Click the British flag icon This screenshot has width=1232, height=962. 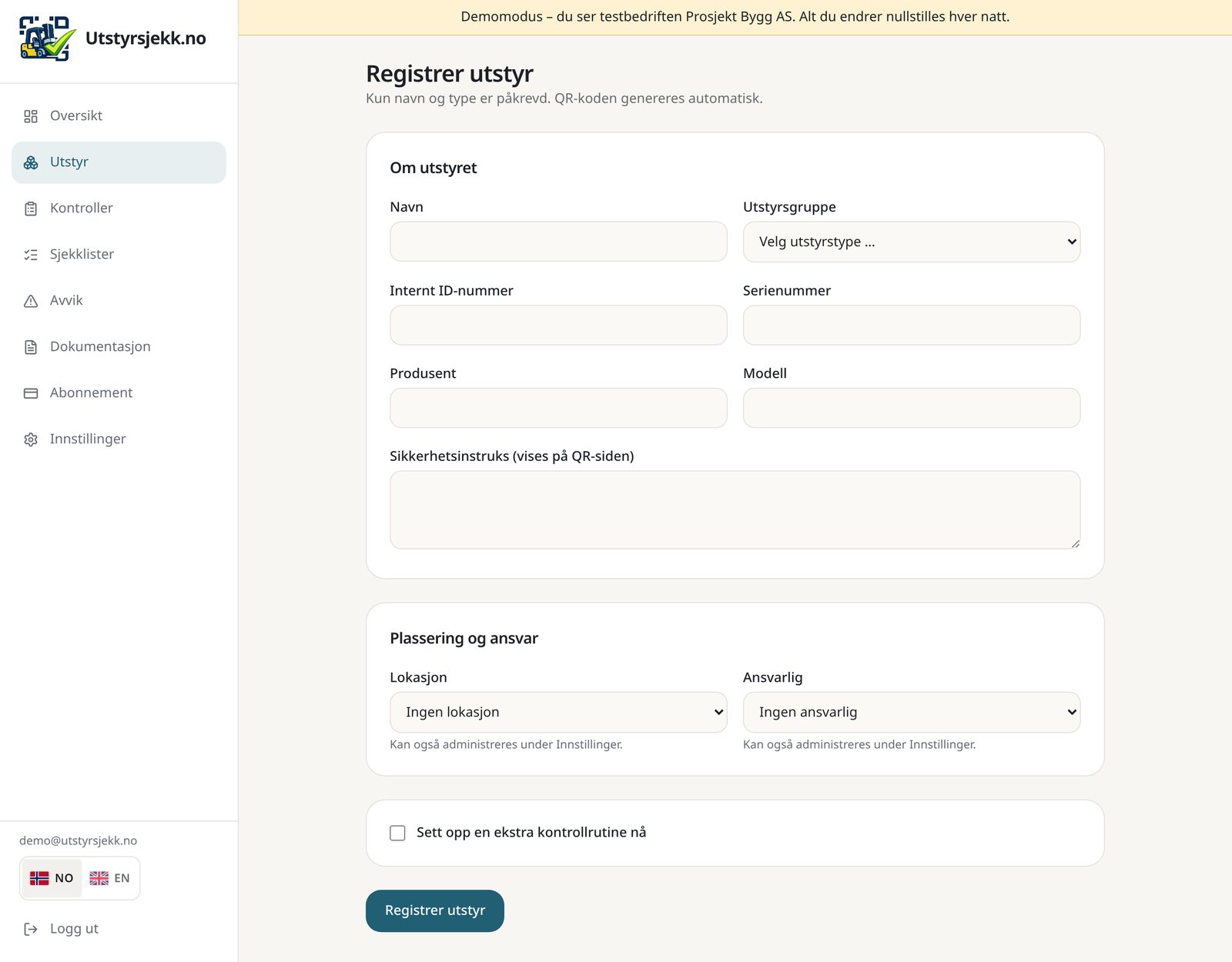pyautogui.click(x=99, y=878)
